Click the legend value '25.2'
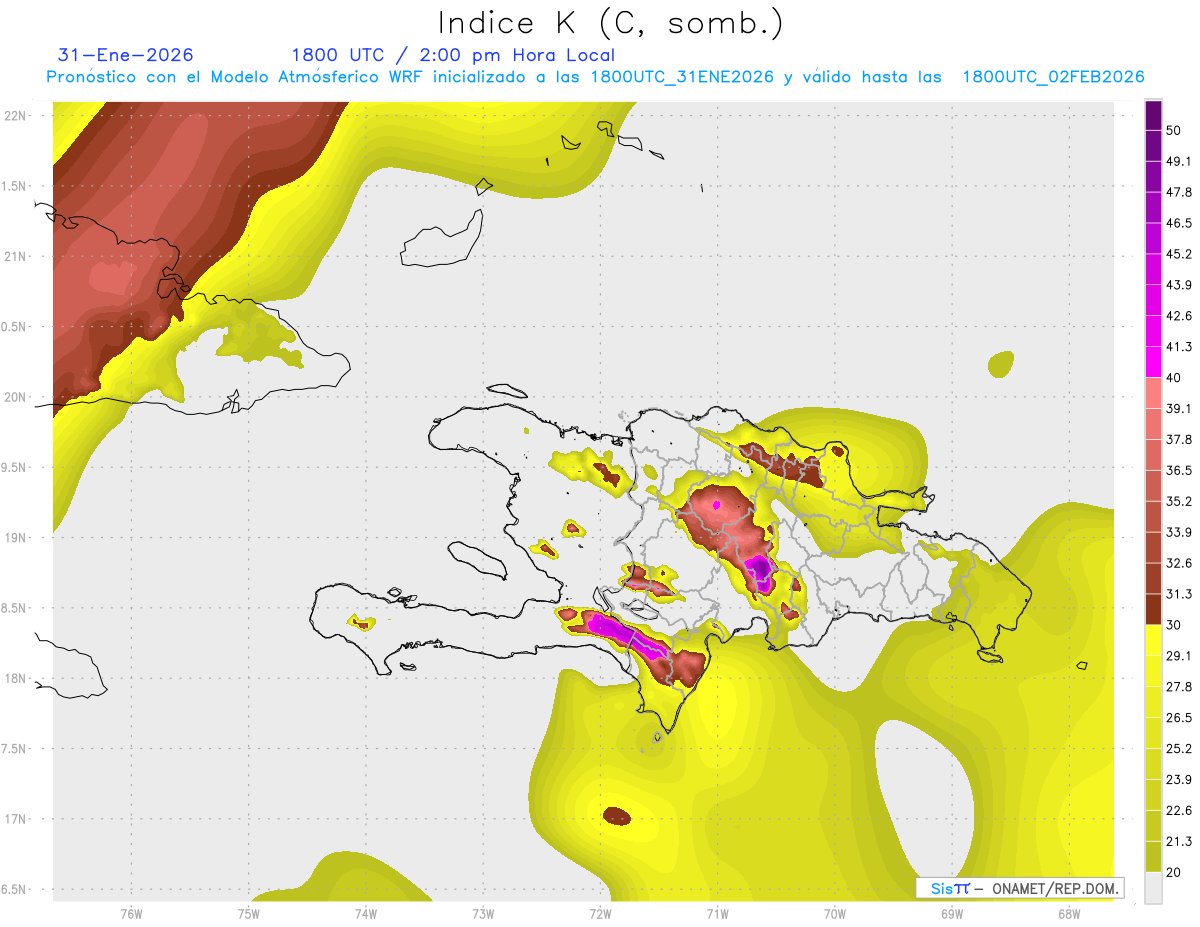 (x=1178, y=748)
